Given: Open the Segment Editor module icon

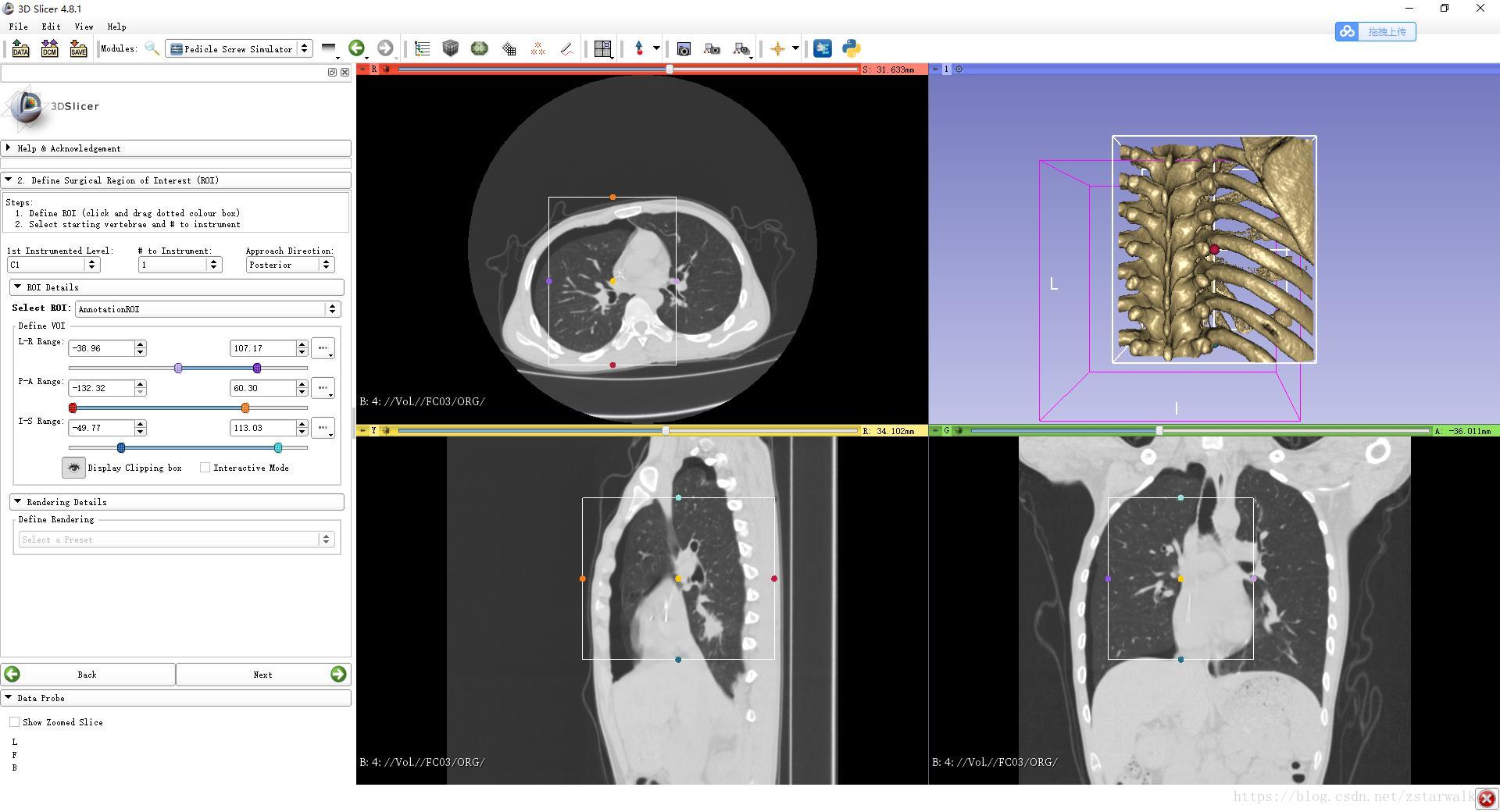Looking at the screenshot, I should (567, 48).
